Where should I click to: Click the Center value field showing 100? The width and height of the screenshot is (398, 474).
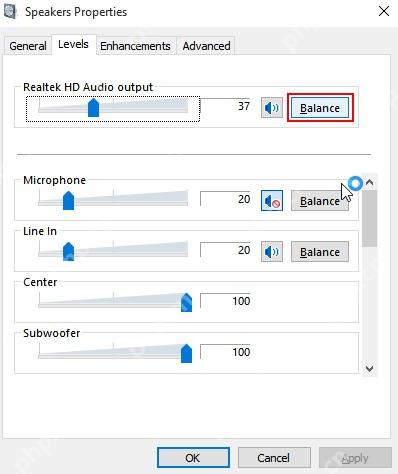(x=225, y=301)
